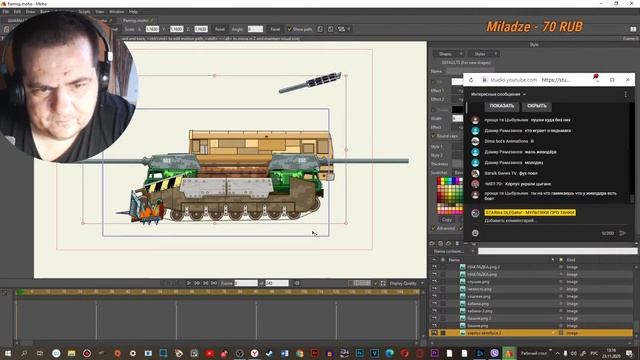Open Viber from the taskbar
640x360 pixels.
(x=495, y=353)
